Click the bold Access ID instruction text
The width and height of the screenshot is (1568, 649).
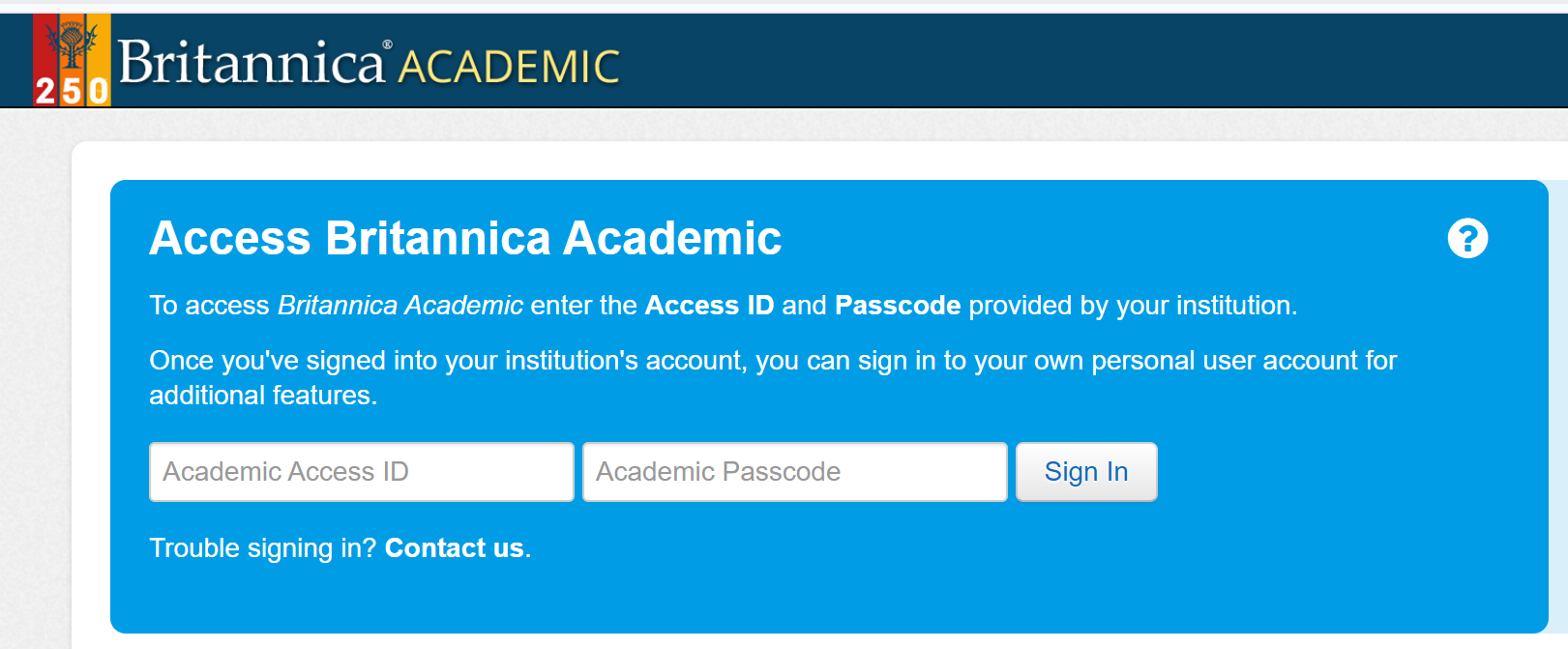[709, 306]
